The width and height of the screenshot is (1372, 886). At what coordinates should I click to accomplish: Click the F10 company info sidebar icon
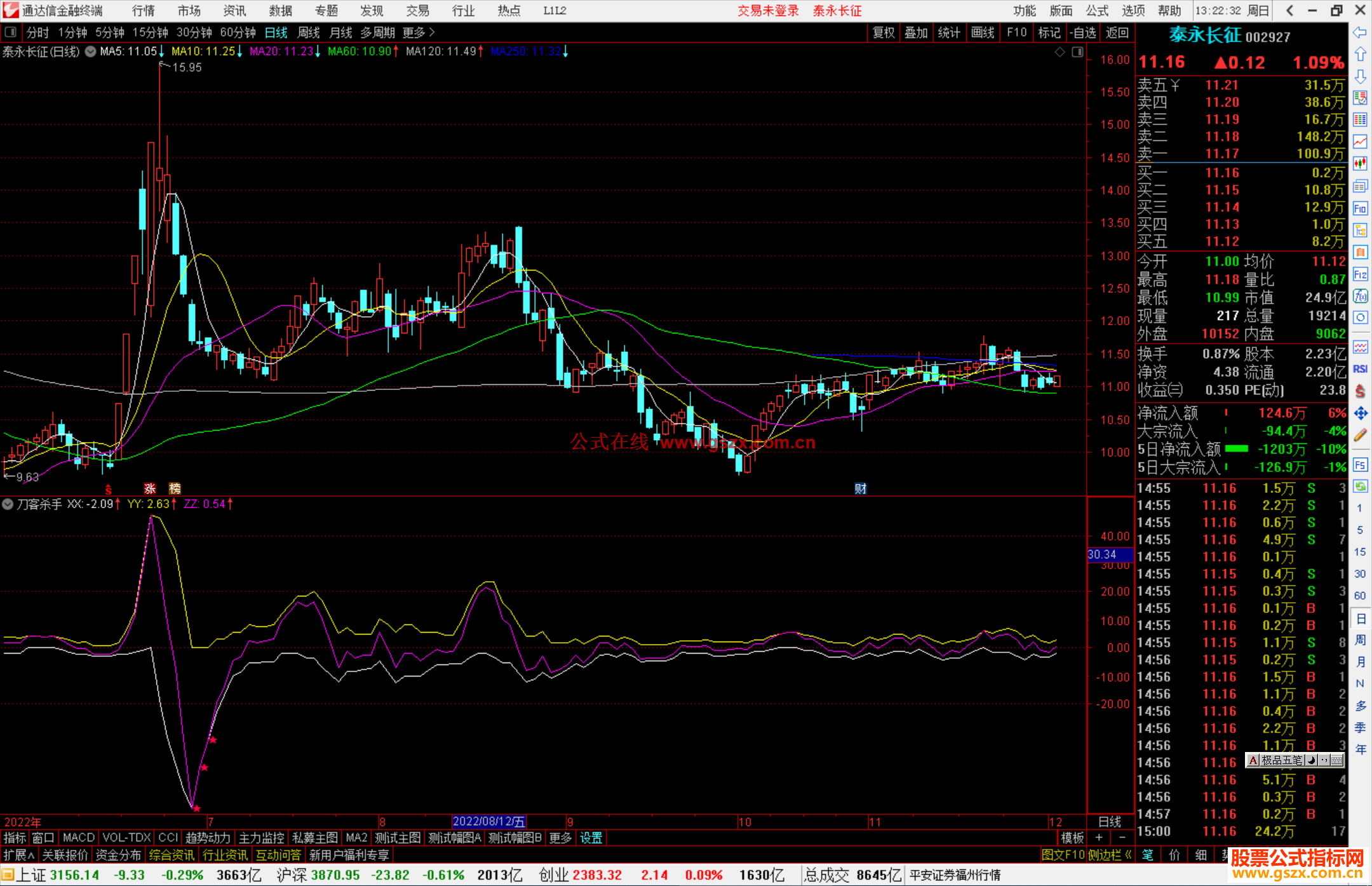pyautogui.click(x=1360, y=208)
